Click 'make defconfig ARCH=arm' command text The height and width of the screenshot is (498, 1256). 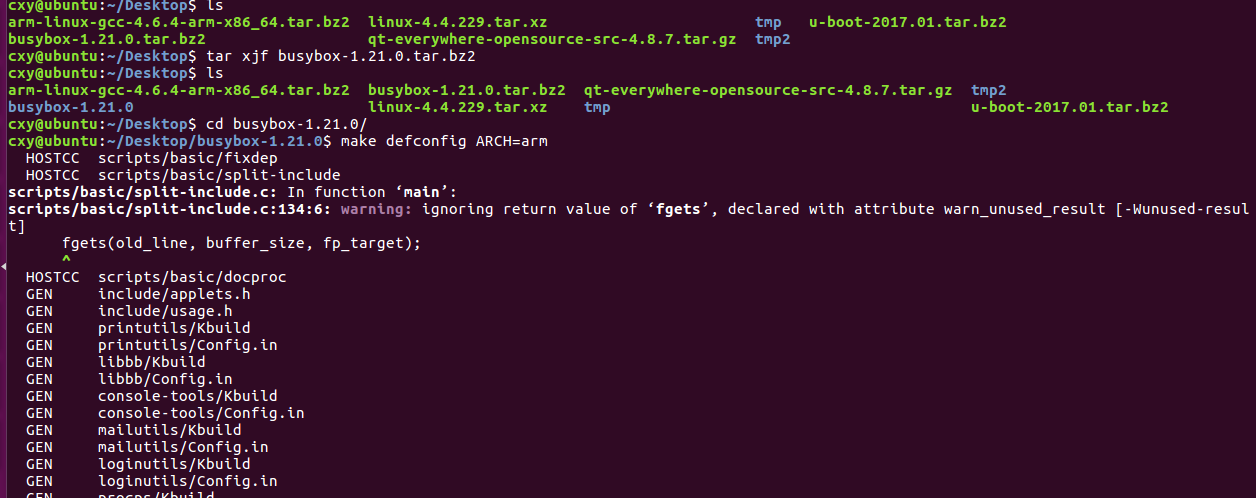coord(444,141)
